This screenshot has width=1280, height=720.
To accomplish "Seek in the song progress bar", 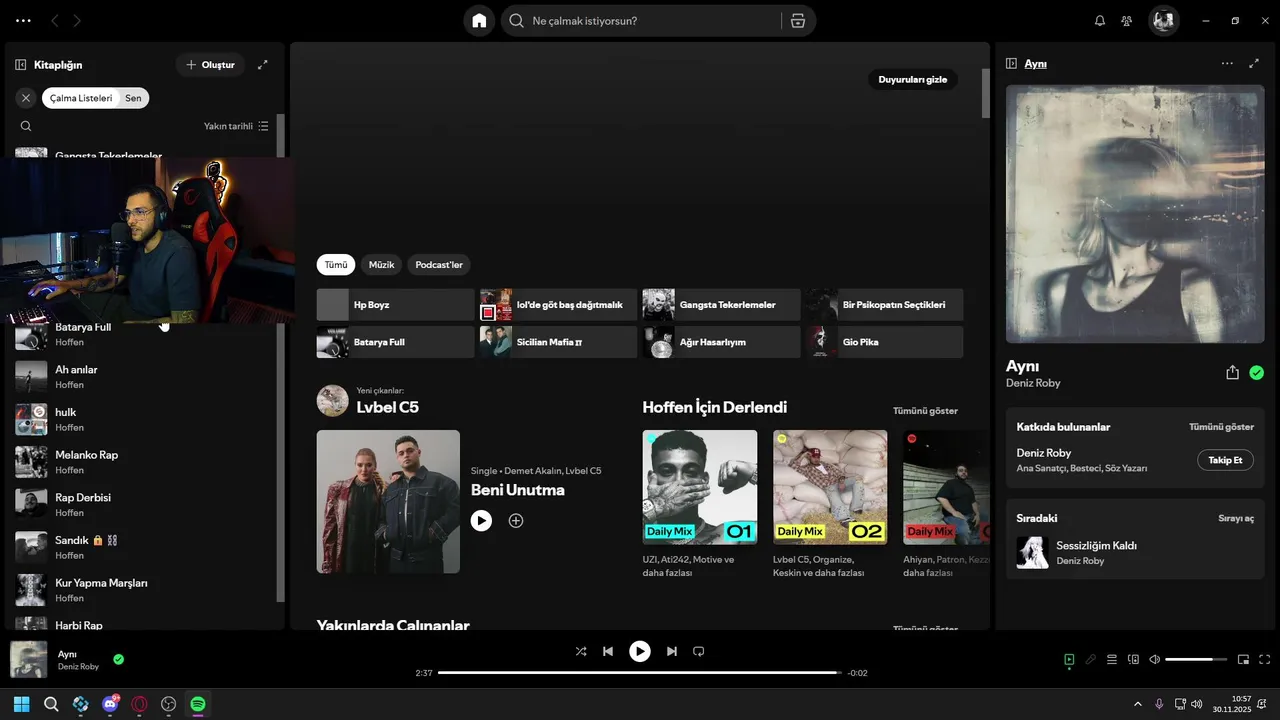I will 640,673.
